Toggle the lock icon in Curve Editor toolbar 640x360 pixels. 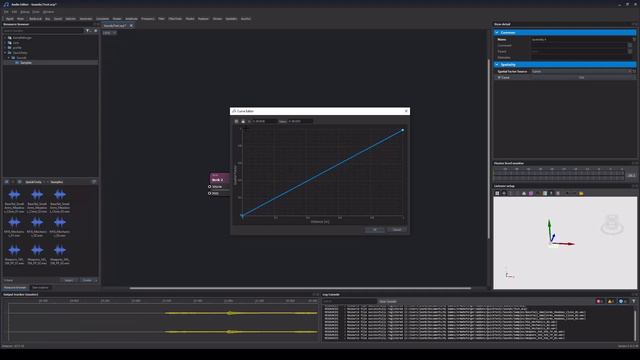(x=243, y=121)
